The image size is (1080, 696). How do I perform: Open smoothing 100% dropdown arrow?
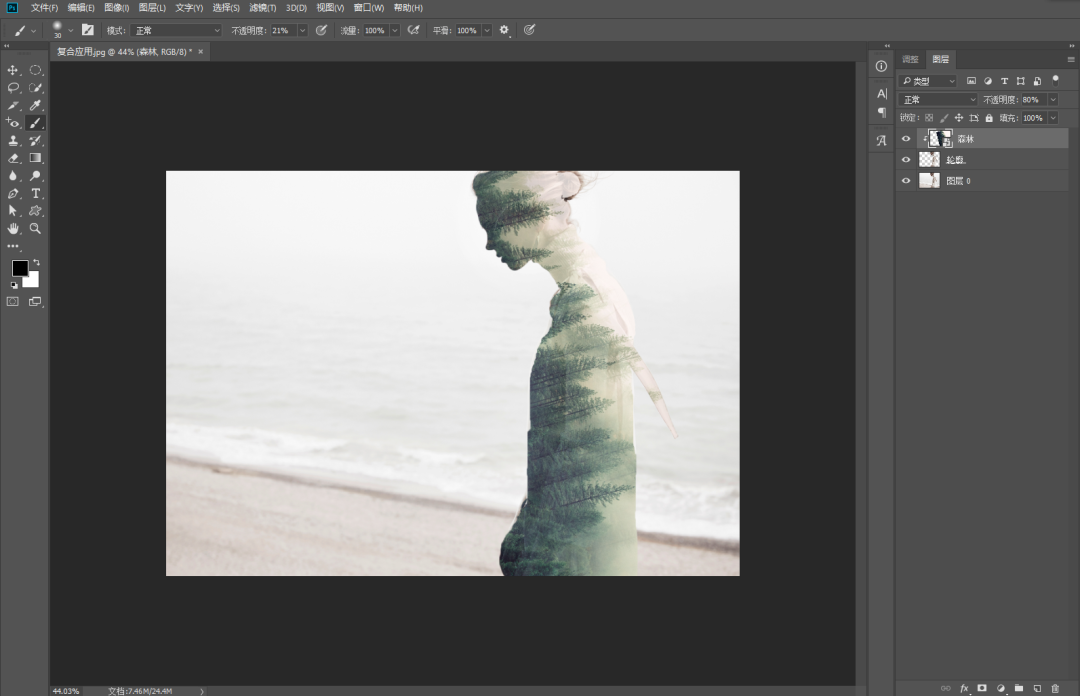(x=487, y=30)
